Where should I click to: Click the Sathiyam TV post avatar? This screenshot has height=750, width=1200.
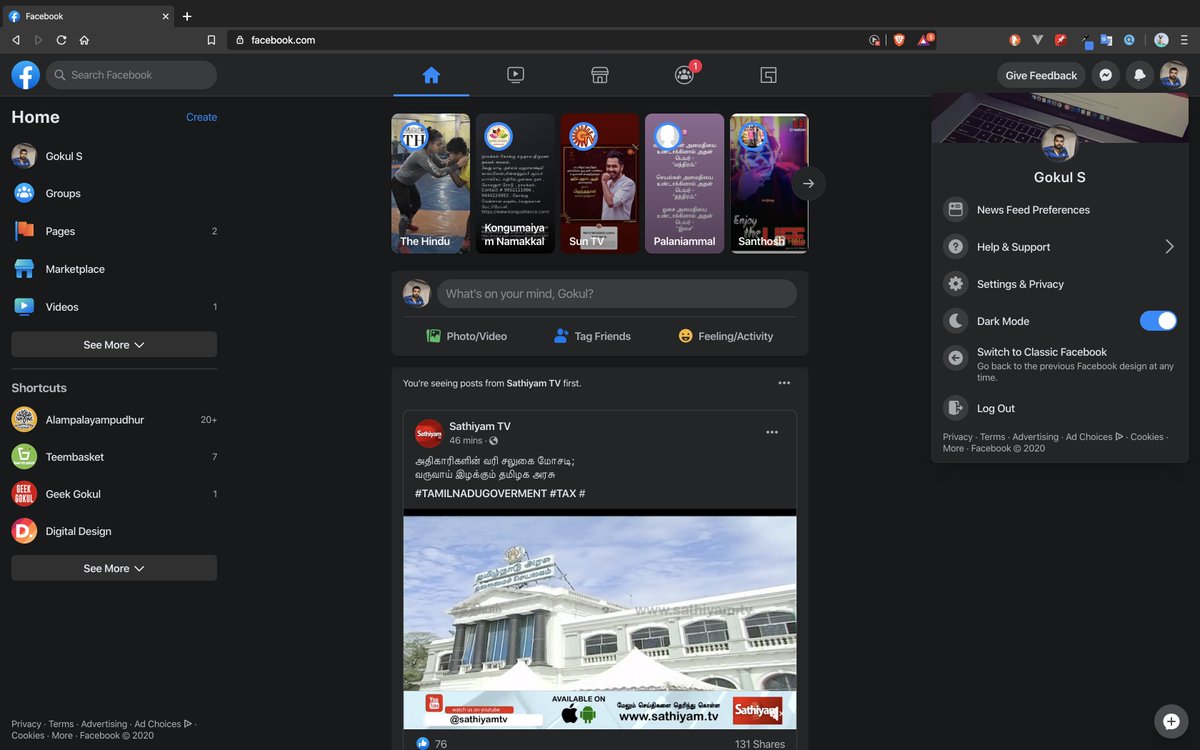pyautogui.click(x=429, y=433)
